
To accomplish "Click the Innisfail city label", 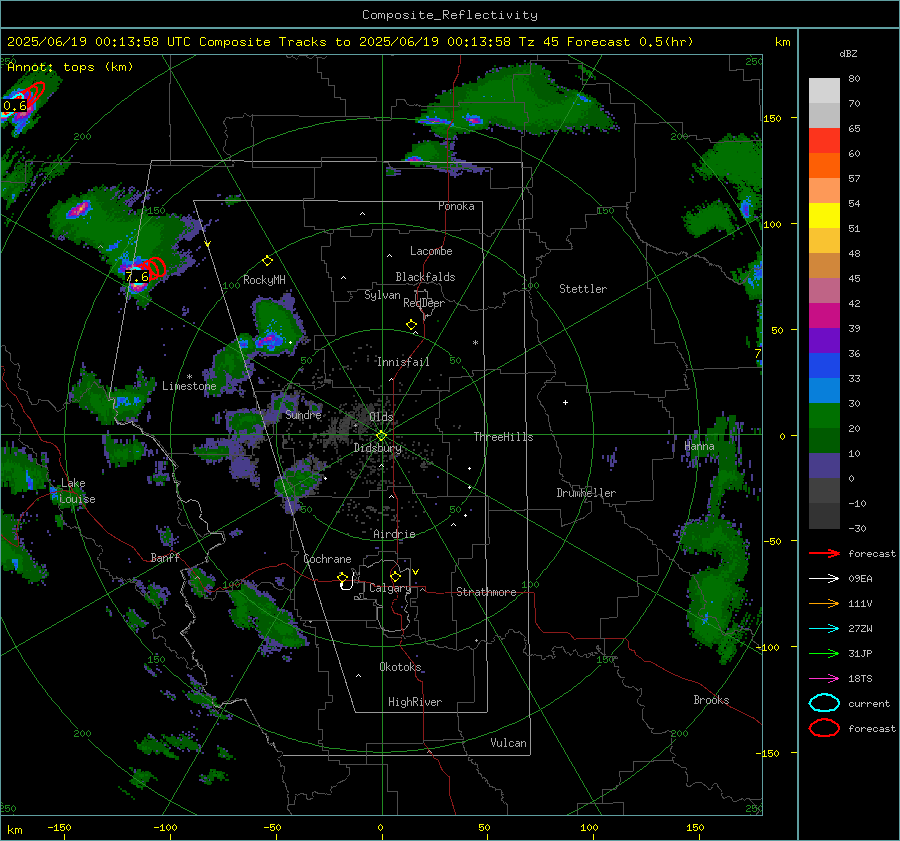I will point(403,362).
